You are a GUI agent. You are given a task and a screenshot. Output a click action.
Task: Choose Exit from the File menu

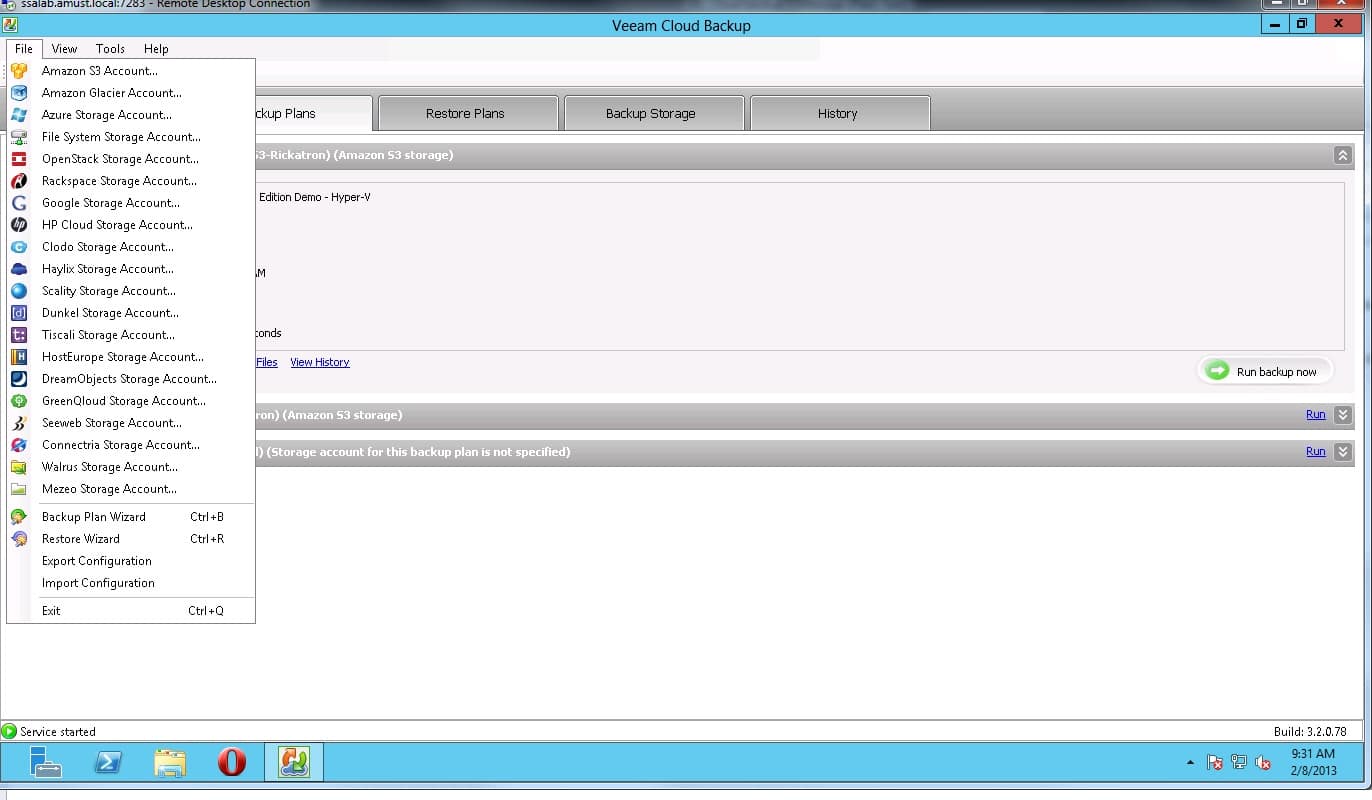click(x=131, y=611)
